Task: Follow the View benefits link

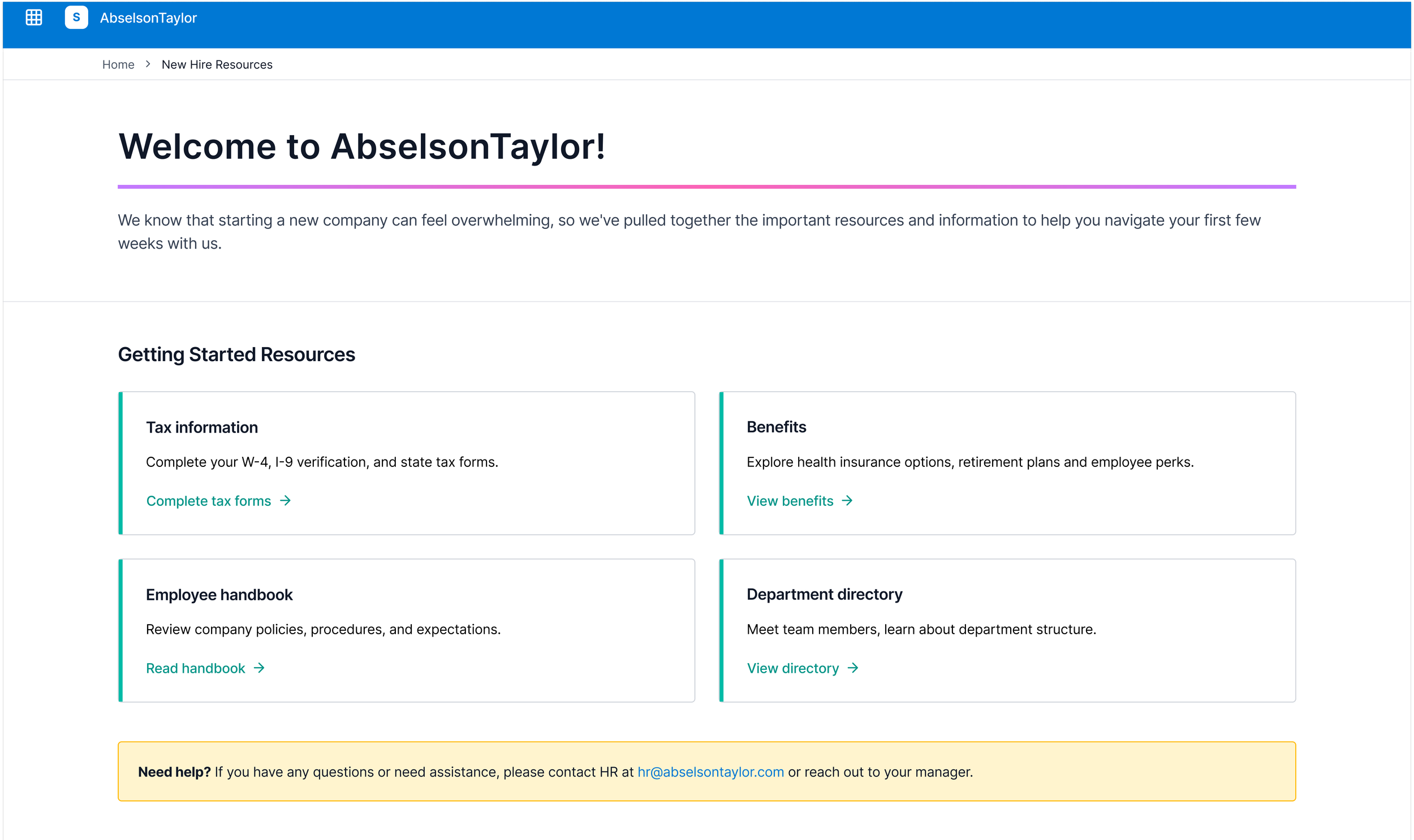Action: (x=790, y=501)
